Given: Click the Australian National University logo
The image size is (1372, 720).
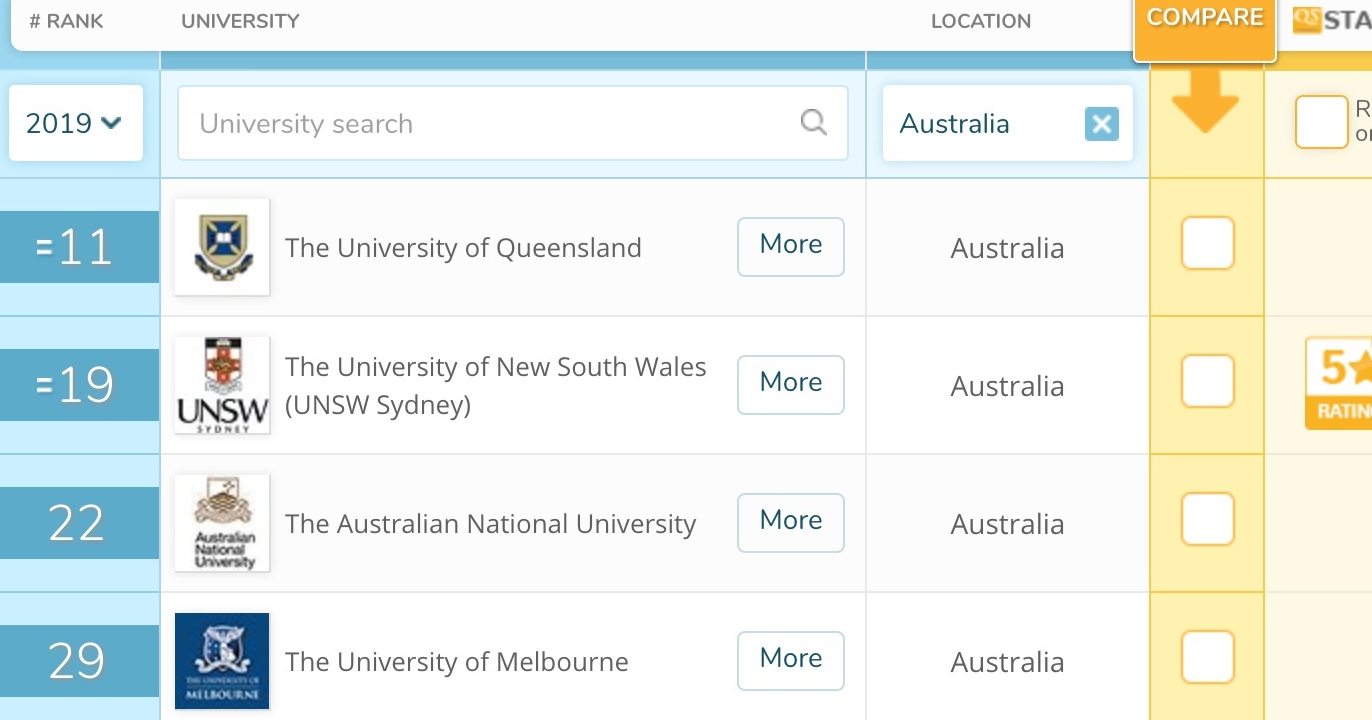Looking at the screenshot, I should 222,523.
